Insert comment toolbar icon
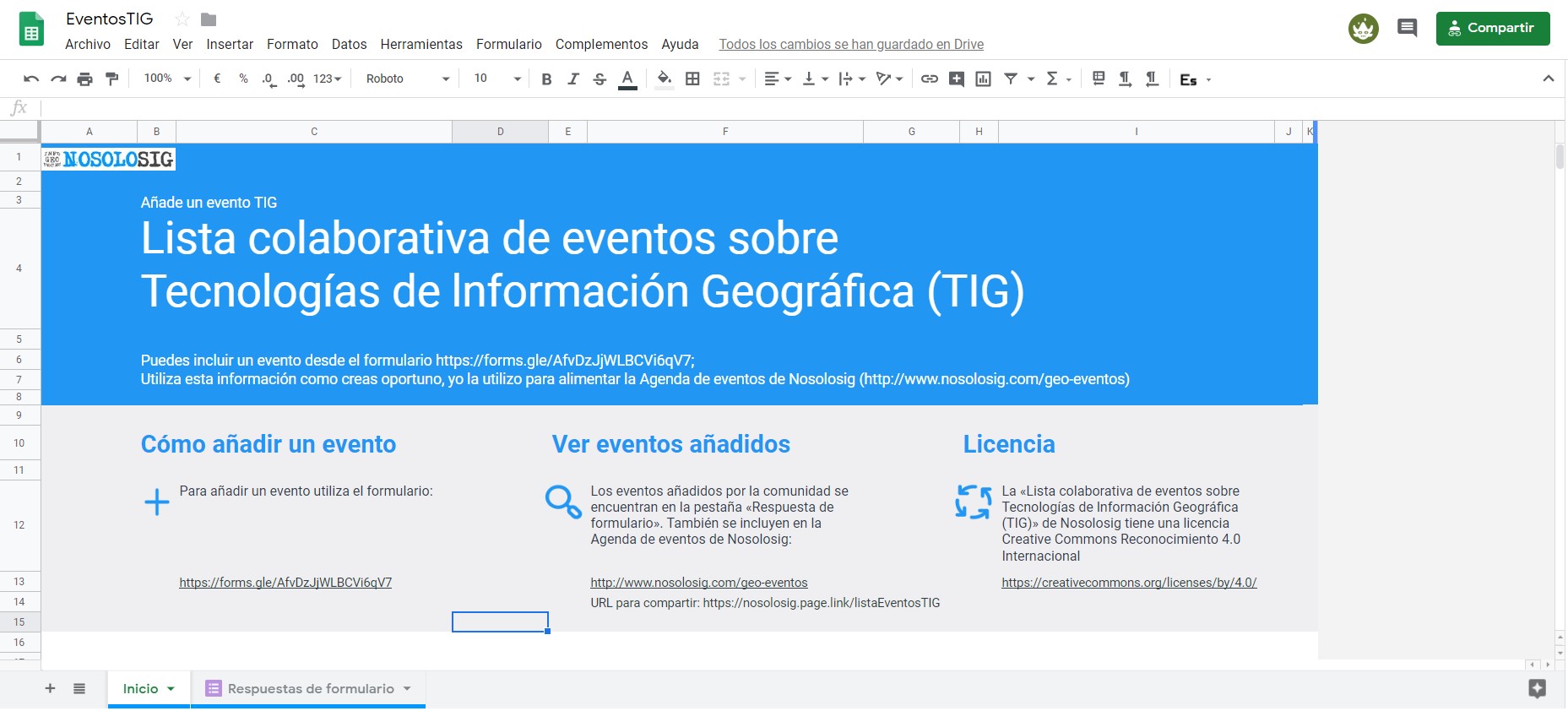 pyautogui.click(x=956, y=79)
